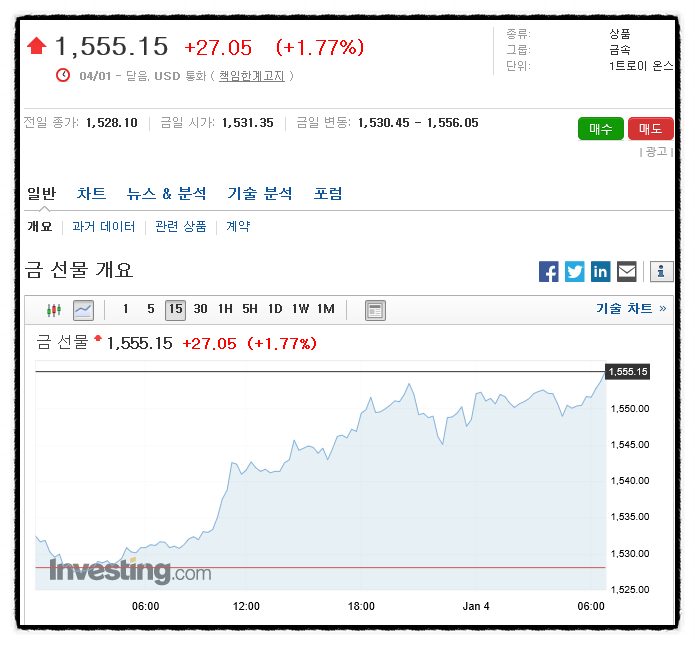Select the 15-minute interval
The image size is (695, 645).
point(175,309)
